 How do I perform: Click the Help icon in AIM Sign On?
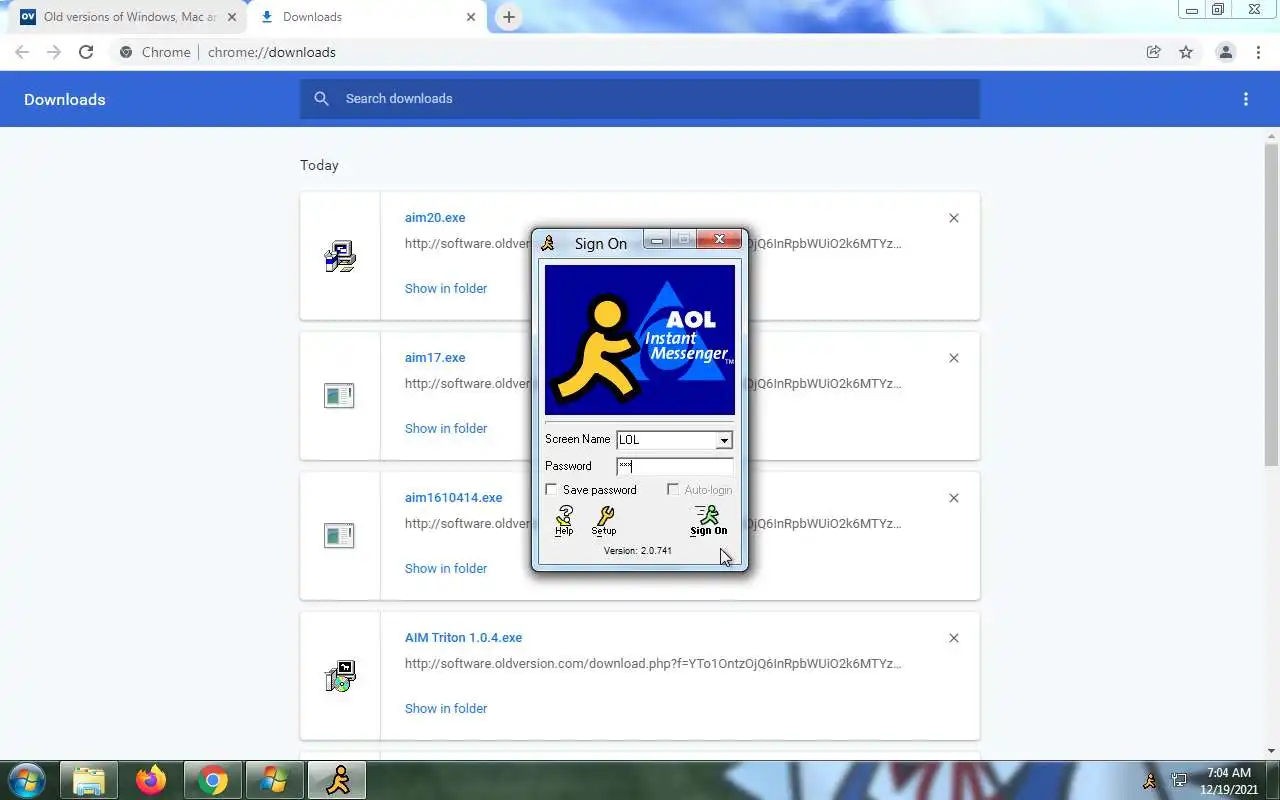click(564, 520)
